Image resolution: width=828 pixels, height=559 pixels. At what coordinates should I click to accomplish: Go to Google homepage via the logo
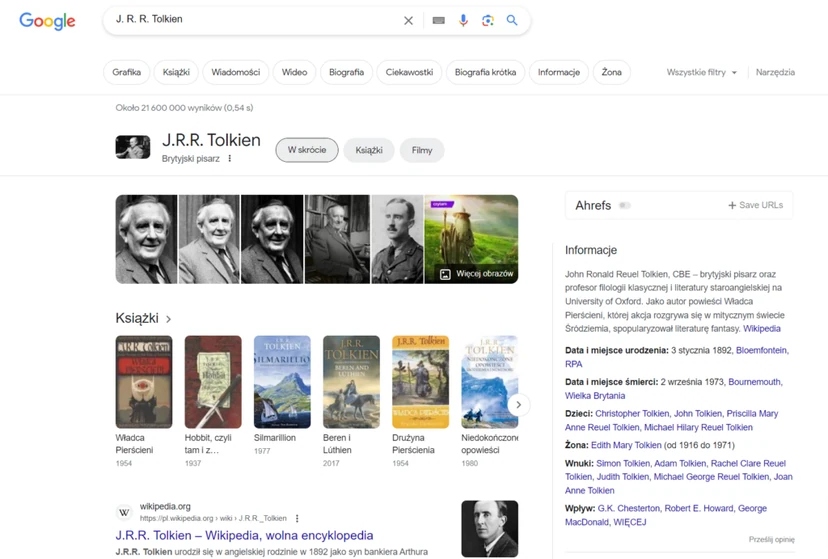(48, 21)
